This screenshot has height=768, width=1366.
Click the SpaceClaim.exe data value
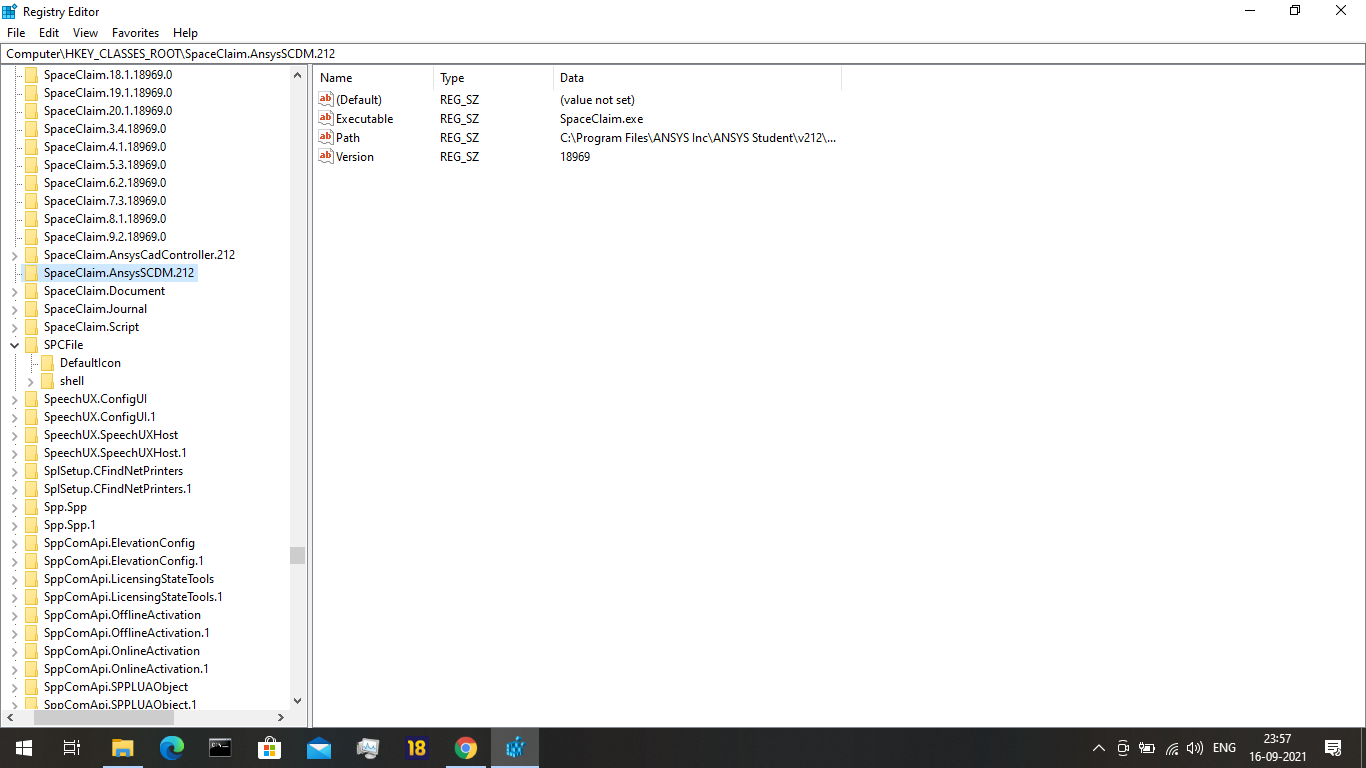click(x=601, y=119)
